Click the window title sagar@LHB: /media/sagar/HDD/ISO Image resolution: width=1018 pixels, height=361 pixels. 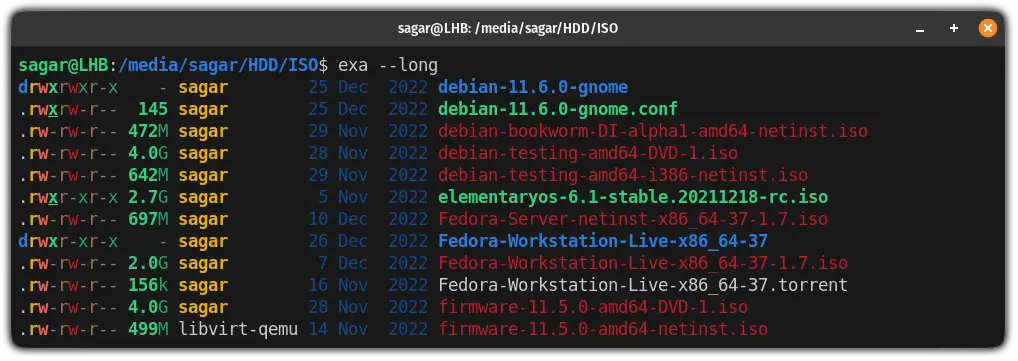pos(508,29)
